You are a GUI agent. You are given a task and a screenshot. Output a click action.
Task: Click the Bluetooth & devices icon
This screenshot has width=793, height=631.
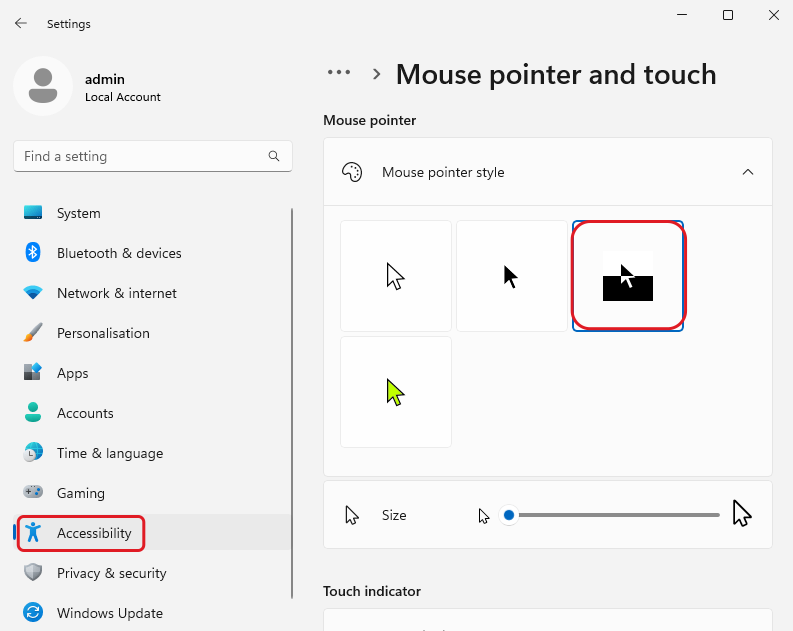tap(33, 253)
